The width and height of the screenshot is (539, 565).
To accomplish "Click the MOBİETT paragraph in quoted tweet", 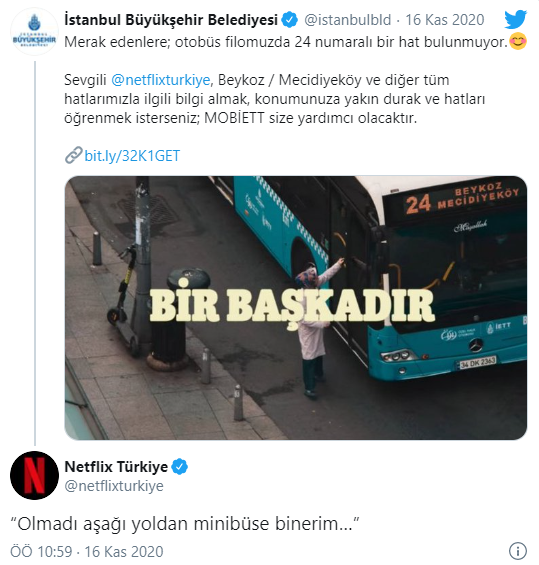I will pyautogui.click(x=275, y=99).
